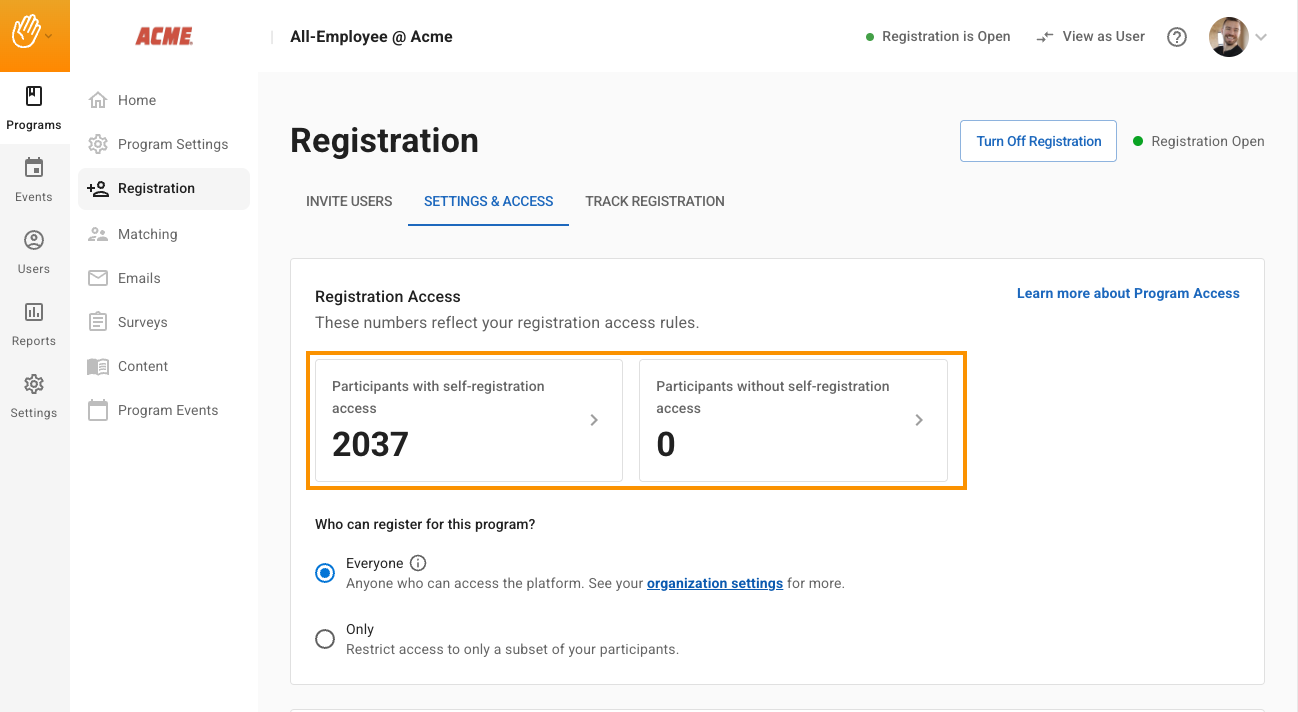Open the organization settings link
Viewport: 1298px width, 712px height.
[714, 583]
